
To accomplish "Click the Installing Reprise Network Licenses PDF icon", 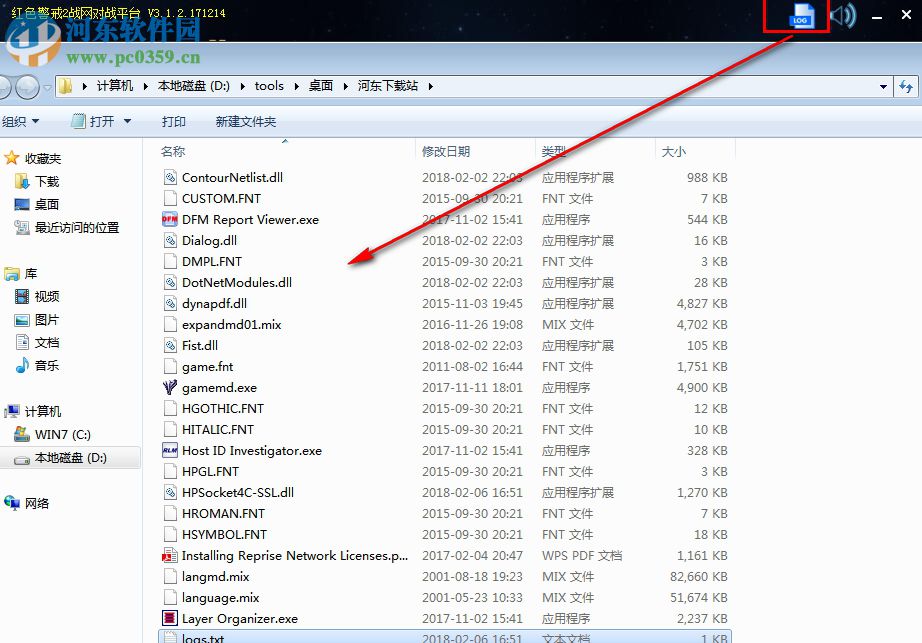I will click(x=170, y=555).
